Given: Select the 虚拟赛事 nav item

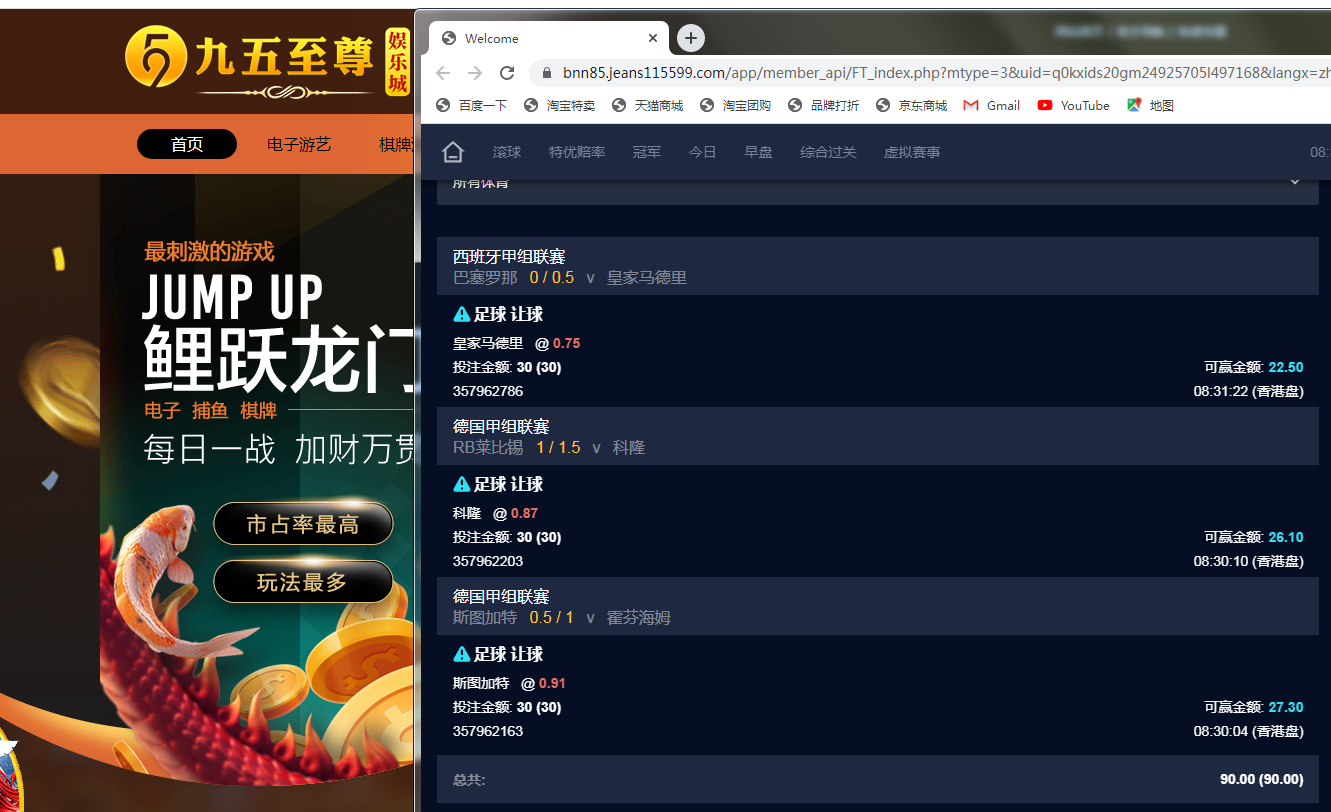Looking at the screenshot, I should 912,152.
